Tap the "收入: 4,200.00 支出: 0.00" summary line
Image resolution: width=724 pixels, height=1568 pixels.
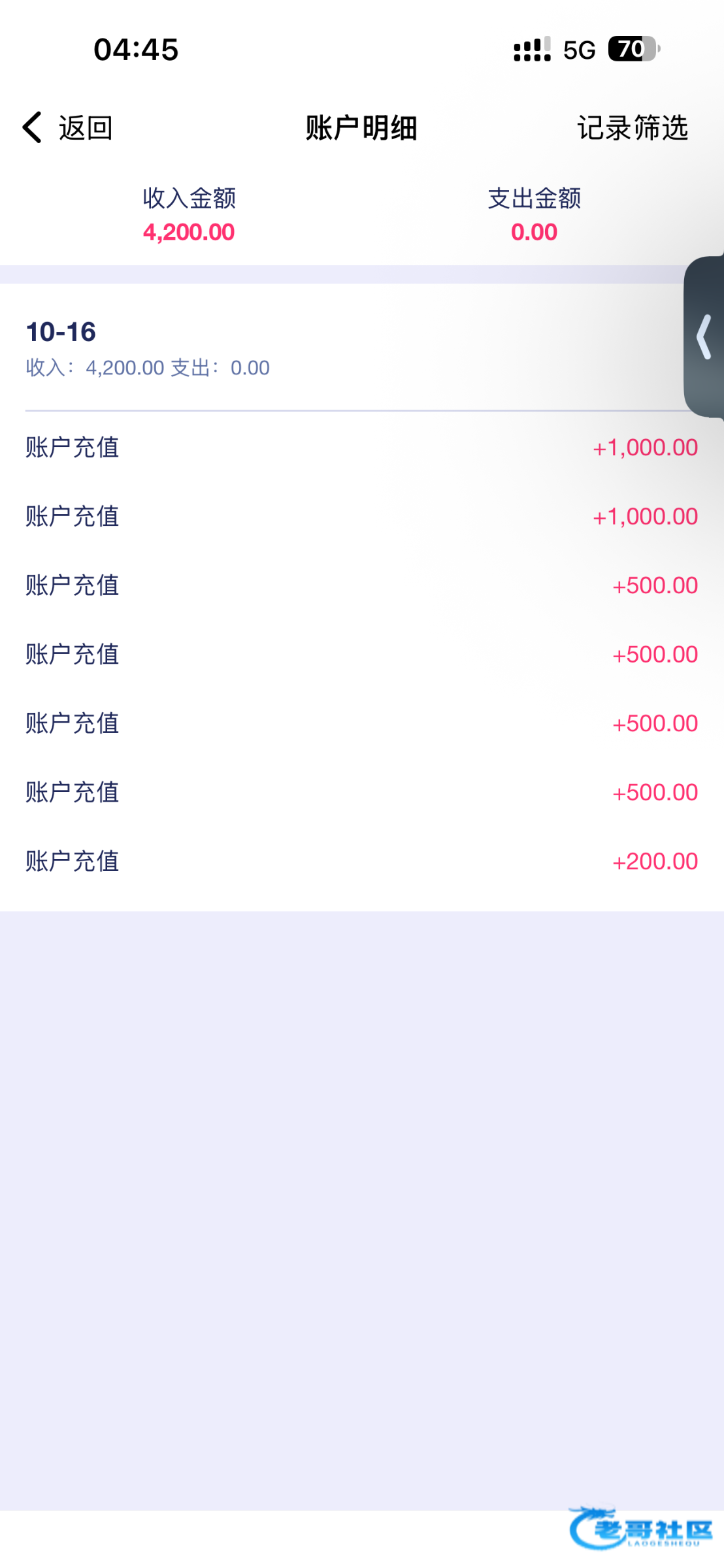(x=148, y=368)
